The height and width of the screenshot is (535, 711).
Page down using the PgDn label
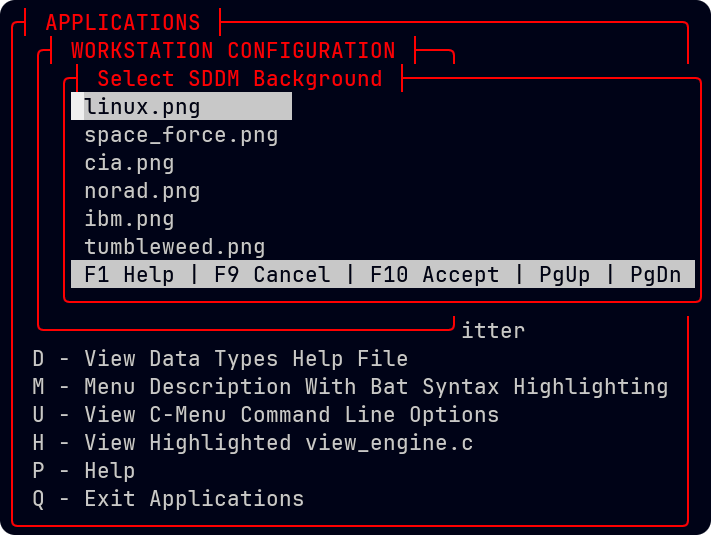655,275
